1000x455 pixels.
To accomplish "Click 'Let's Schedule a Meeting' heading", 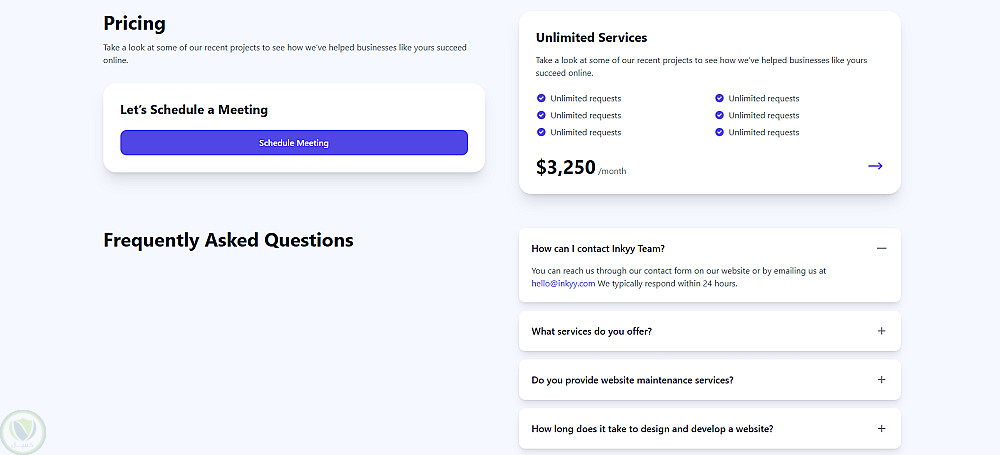I will click(194, 110).
